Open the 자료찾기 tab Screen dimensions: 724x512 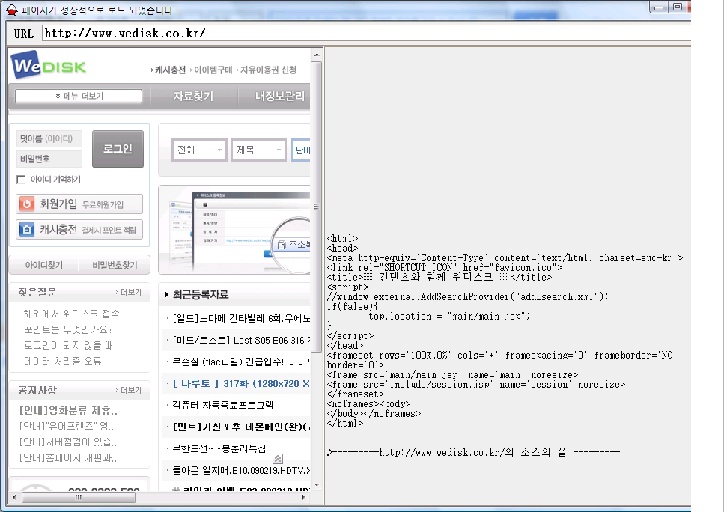193,96
